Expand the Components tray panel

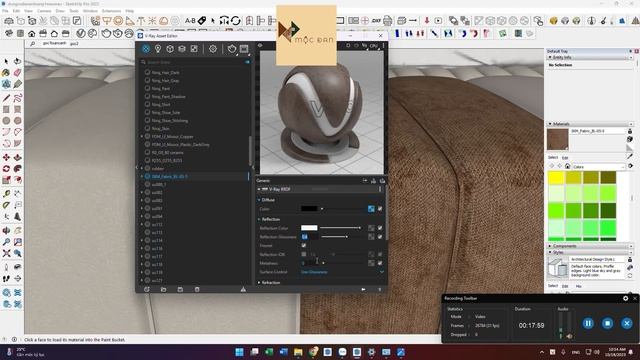tap(550, 246)
